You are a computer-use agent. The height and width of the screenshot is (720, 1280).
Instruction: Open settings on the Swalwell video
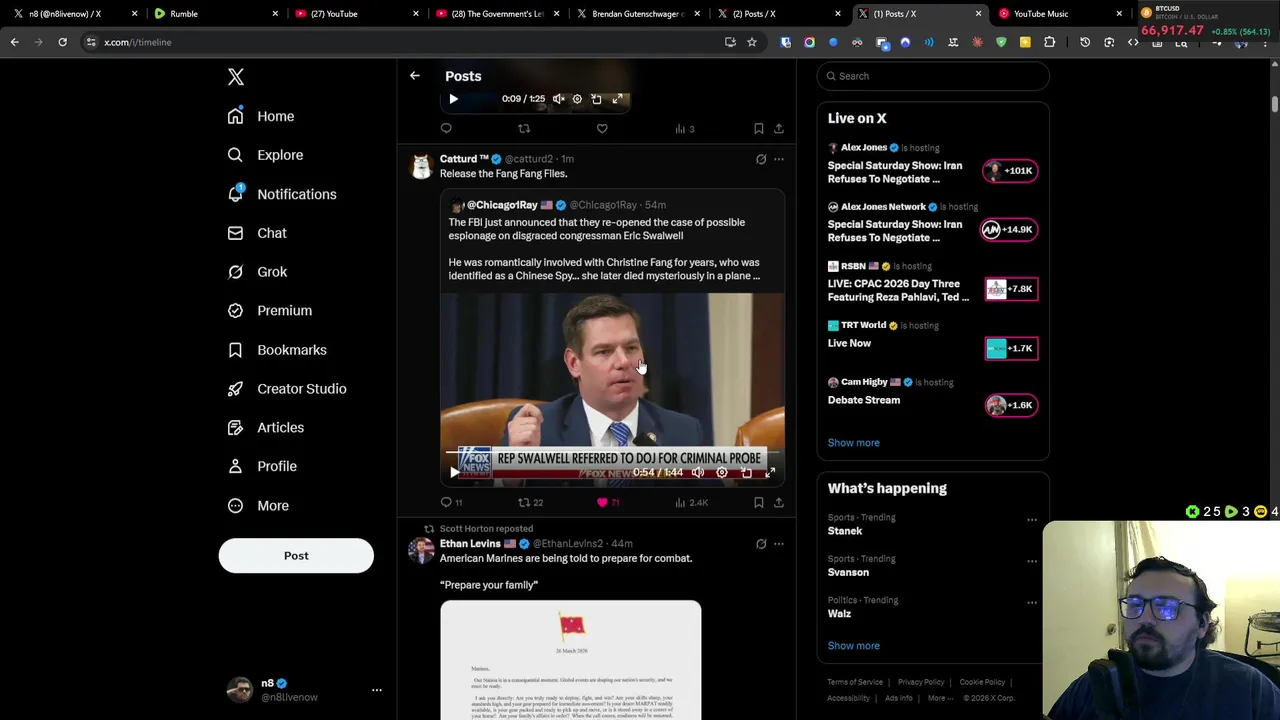pyautogui.click(x=722, y=472)
